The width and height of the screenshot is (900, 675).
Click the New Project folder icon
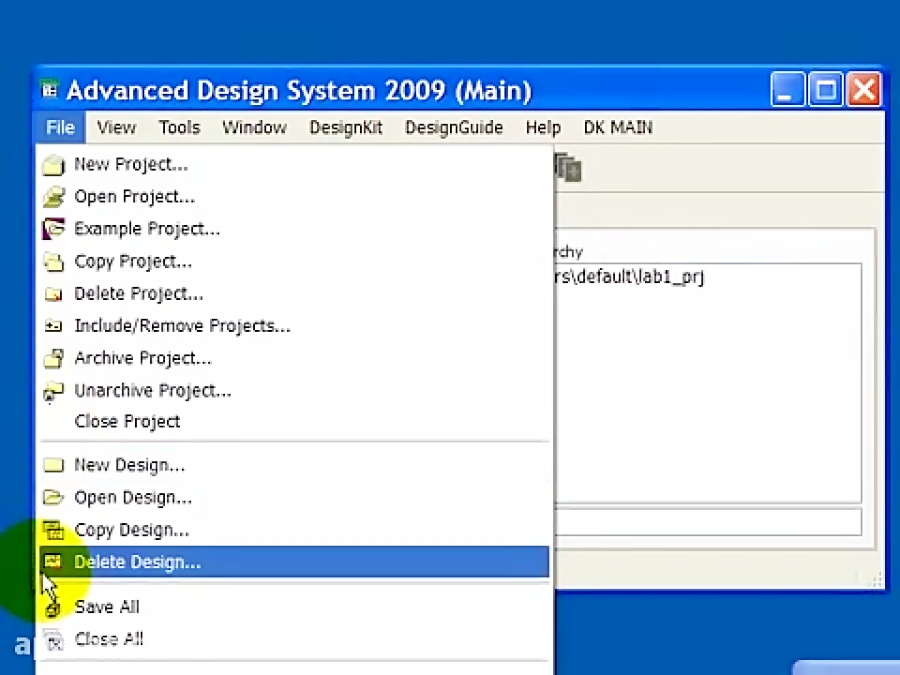(x=54, y=164)
